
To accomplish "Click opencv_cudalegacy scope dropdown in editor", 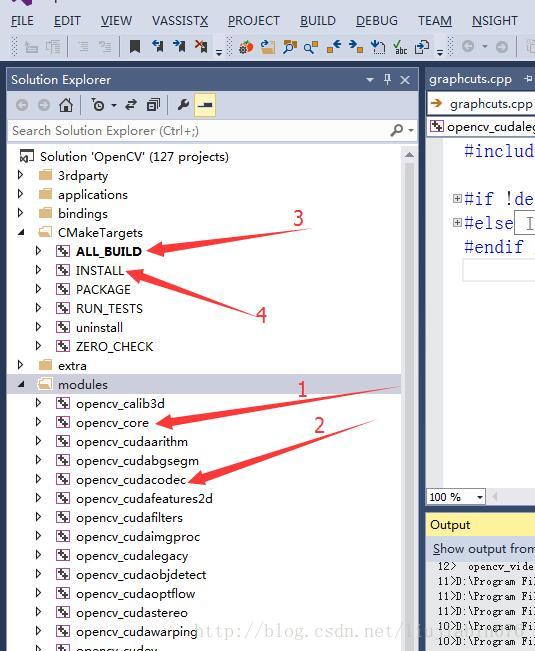I will 481,126.
